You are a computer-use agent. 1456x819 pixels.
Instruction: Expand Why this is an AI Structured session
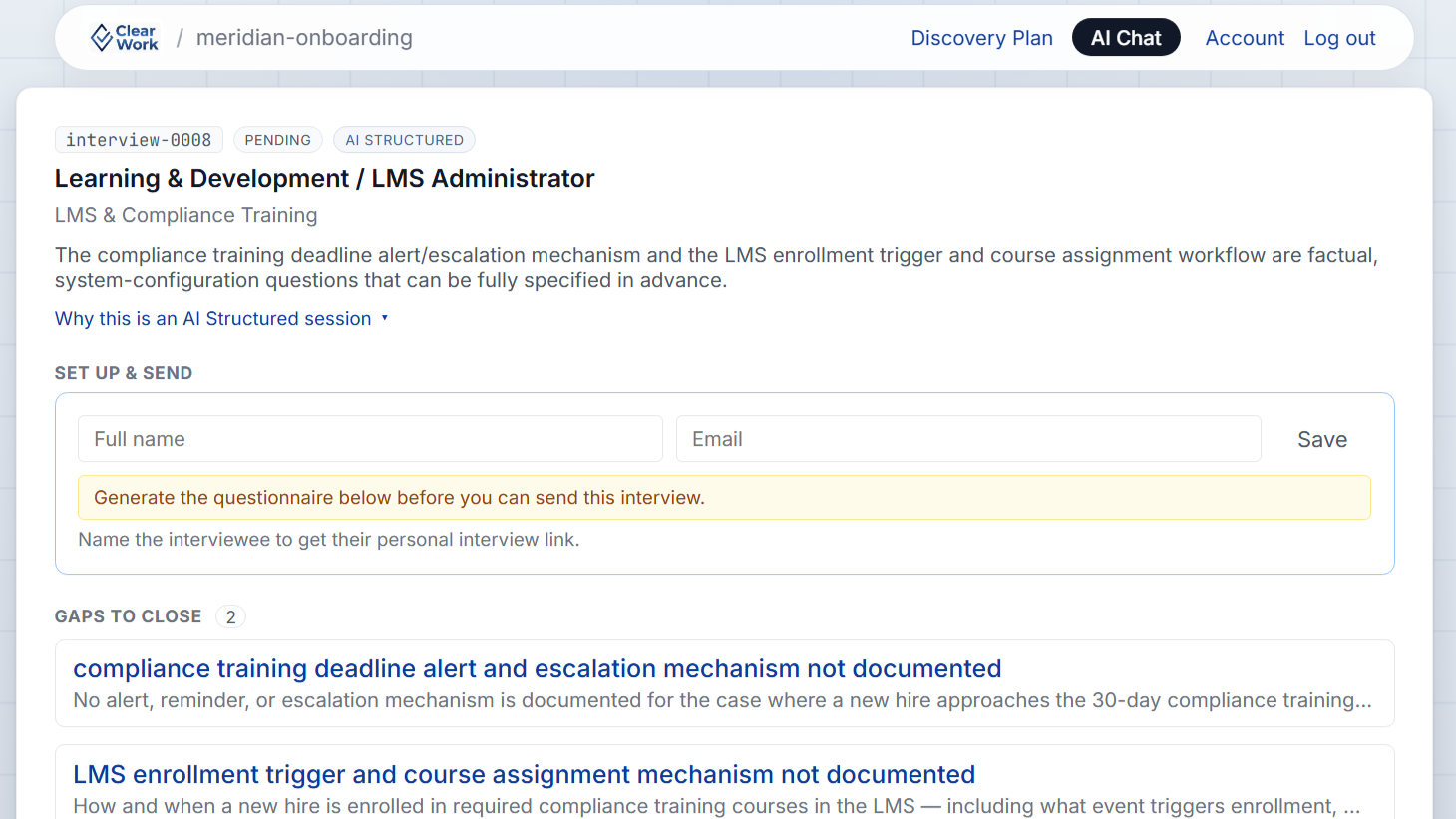pos(221,319)
